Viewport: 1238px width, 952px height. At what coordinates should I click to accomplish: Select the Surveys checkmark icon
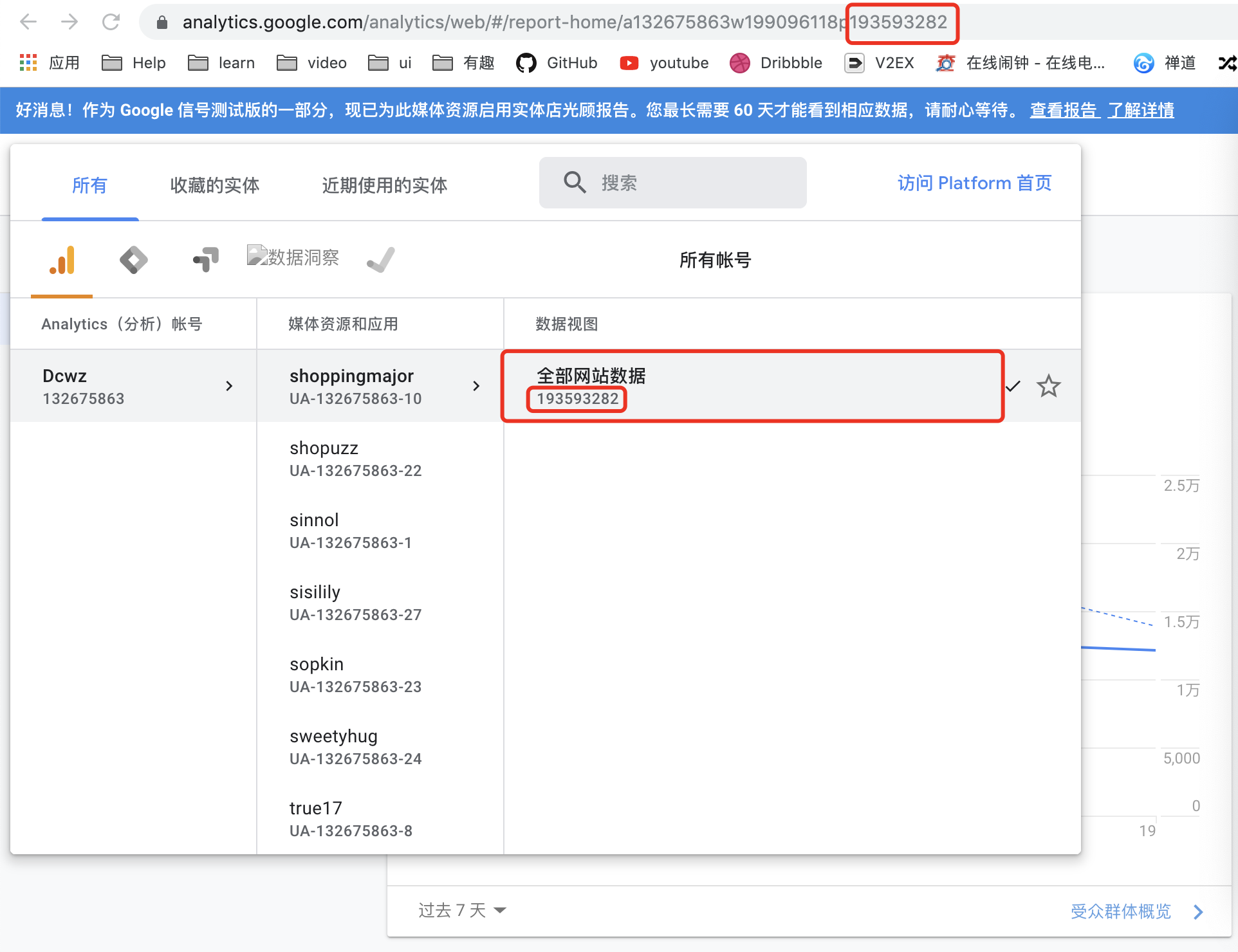380,260
